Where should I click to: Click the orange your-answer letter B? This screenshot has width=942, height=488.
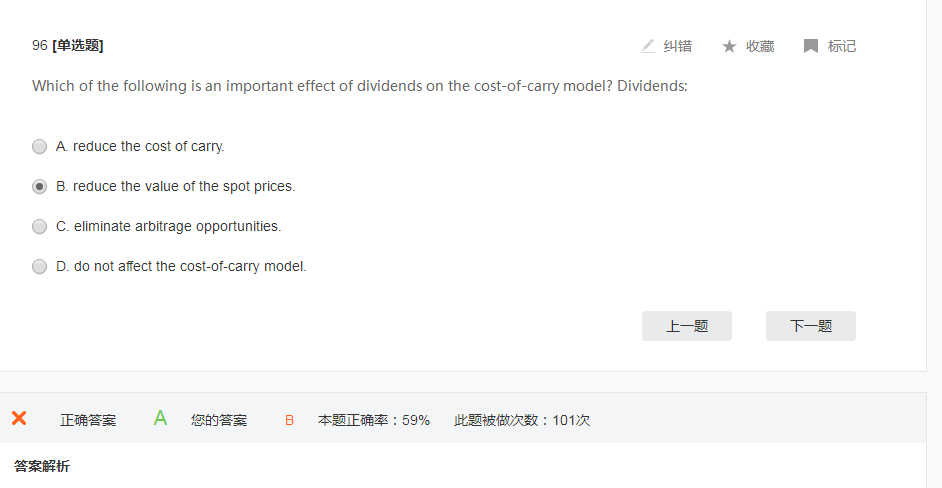(x=289, y=420)
